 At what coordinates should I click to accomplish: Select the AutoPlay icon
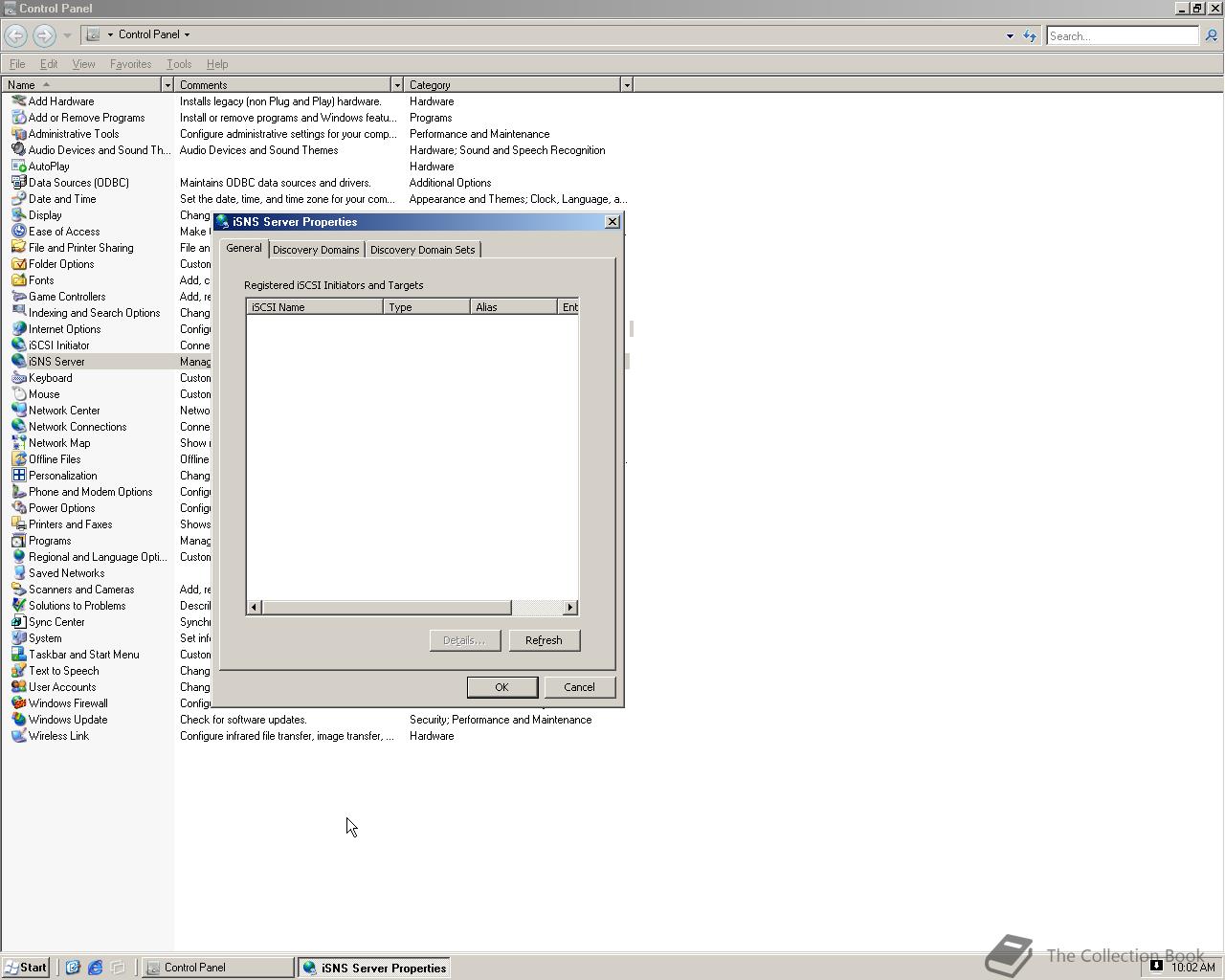[18, 167]
